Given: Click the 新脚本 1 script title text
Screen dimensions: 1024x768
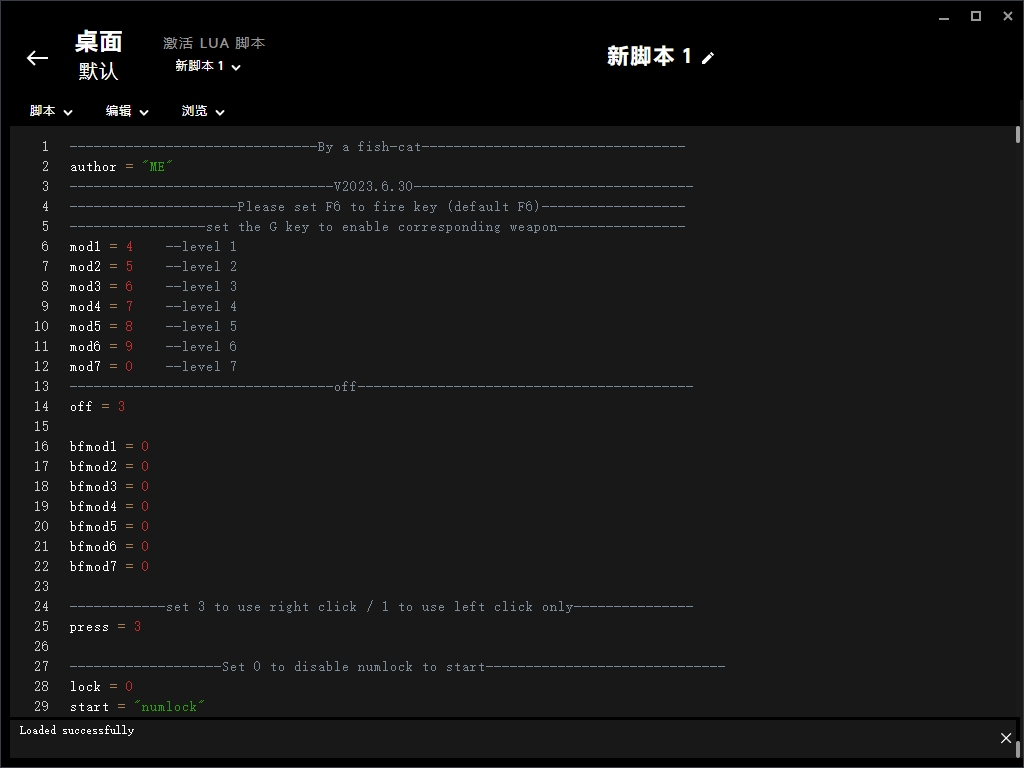Looking at the screenshot, I should click(x=649, y=57).
